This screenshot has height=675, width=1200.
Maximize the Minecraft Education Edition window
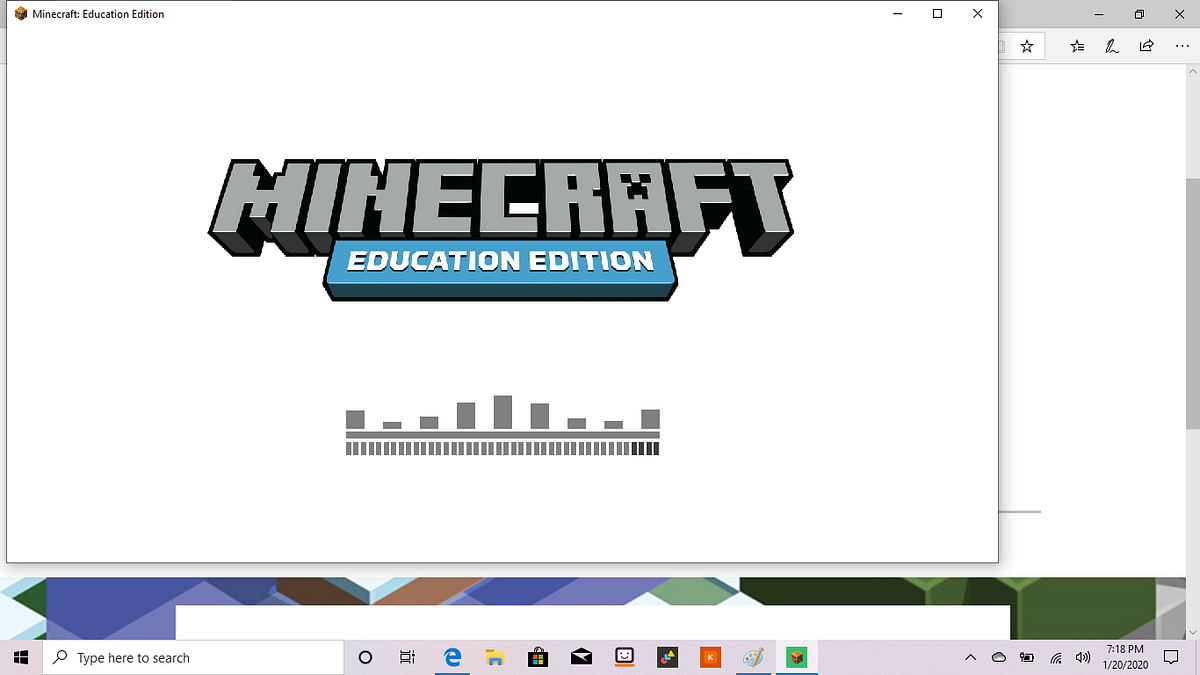(937, 14)
